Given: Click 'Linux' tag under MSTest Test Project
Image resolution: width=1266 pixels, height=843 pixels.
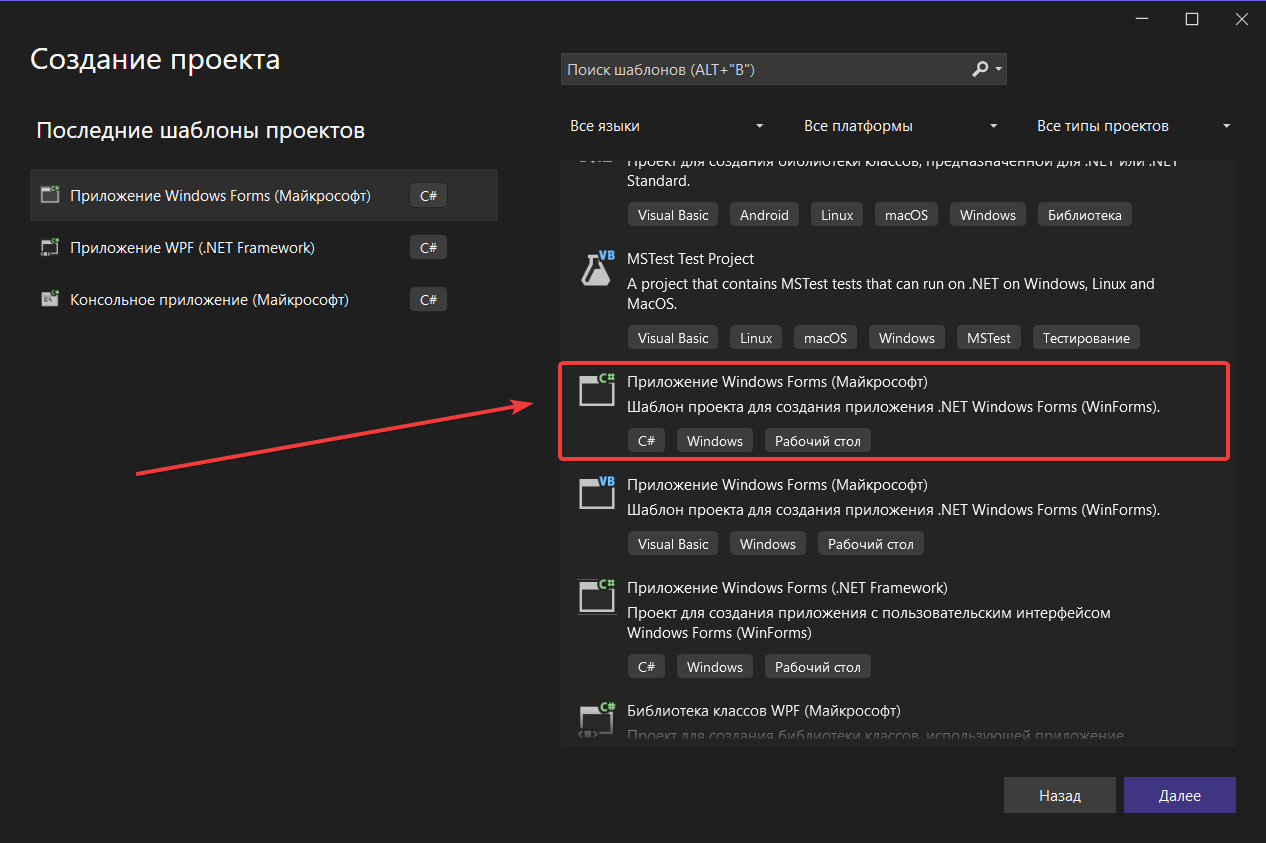Looking at the screenshot, I should 756,338.
